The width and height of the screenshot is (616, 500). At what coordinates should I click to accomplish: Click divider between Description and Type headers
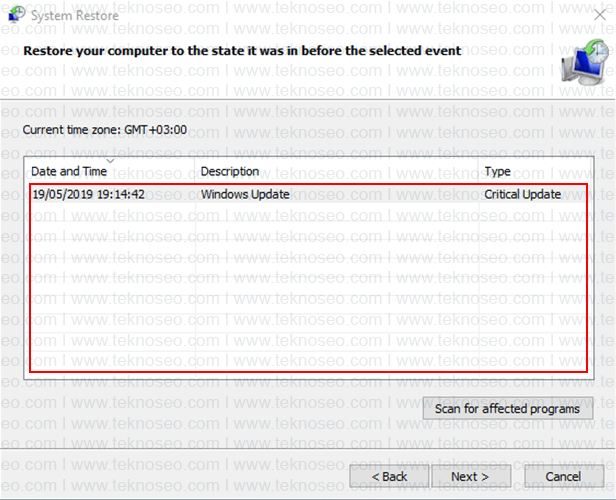point(478,171)
